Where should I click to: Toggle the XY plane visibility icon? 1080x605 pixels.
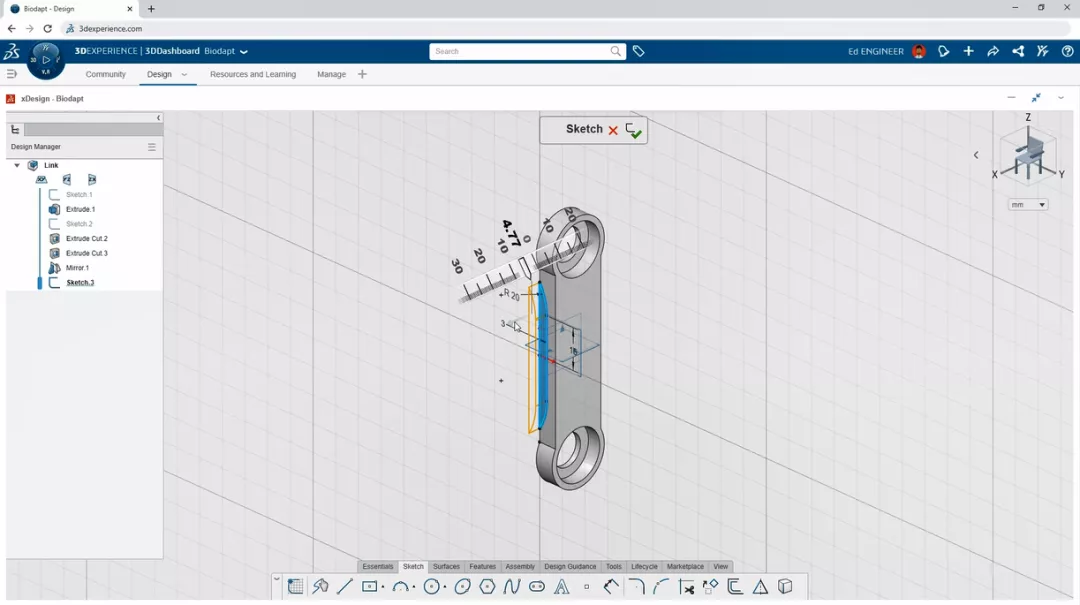41,180
